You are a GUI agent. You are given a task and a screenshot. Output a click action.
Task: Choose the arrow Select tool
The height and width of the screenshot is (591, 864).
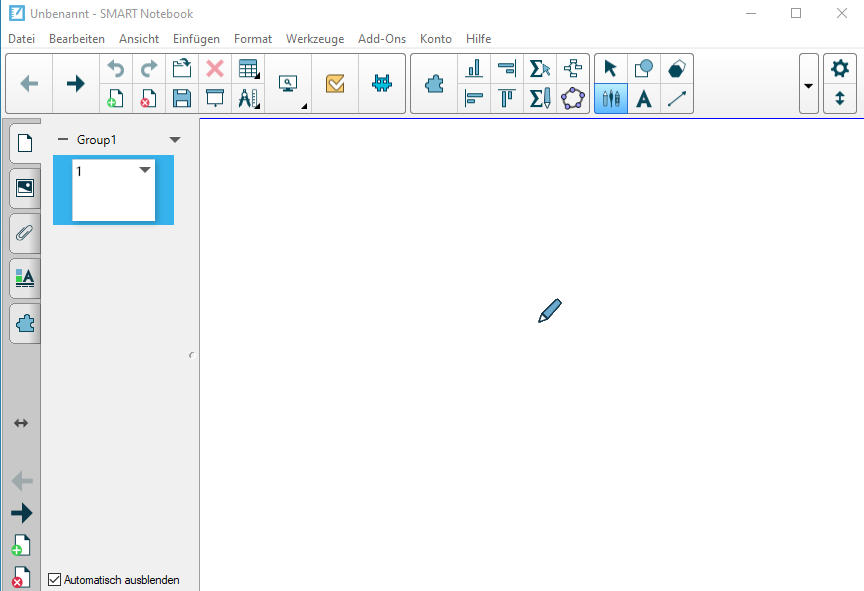pos(611,69)
